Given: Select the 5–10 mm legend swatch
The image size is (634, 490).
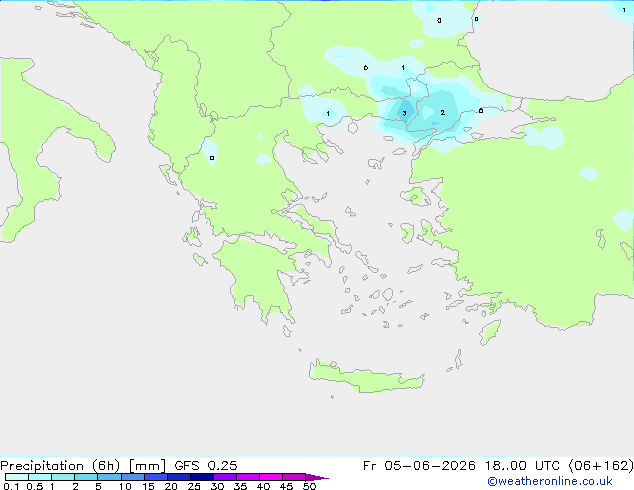Looking at the screenshot, I should pos(109,477).
